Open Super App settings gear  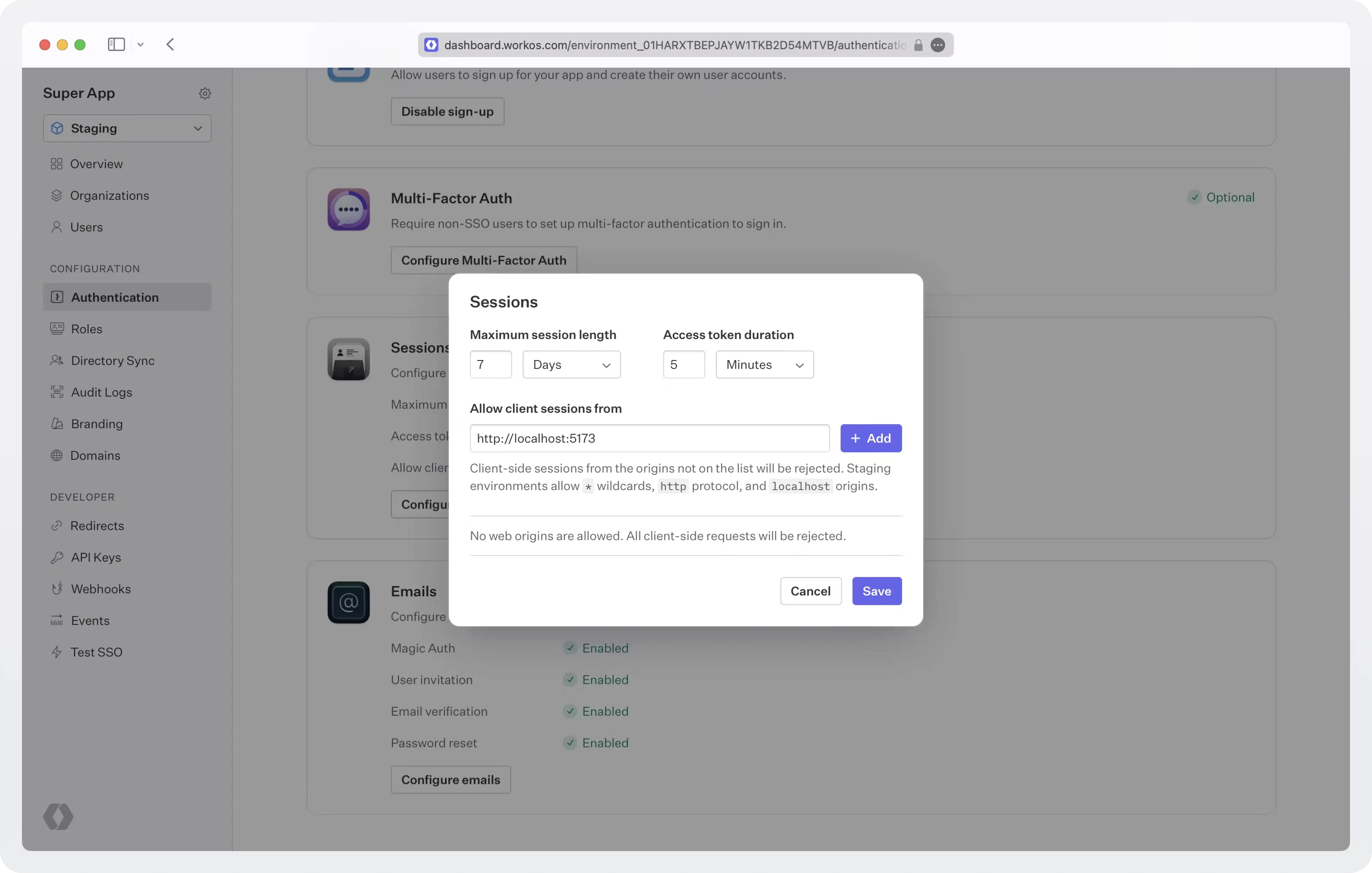(x=205, y=93)
